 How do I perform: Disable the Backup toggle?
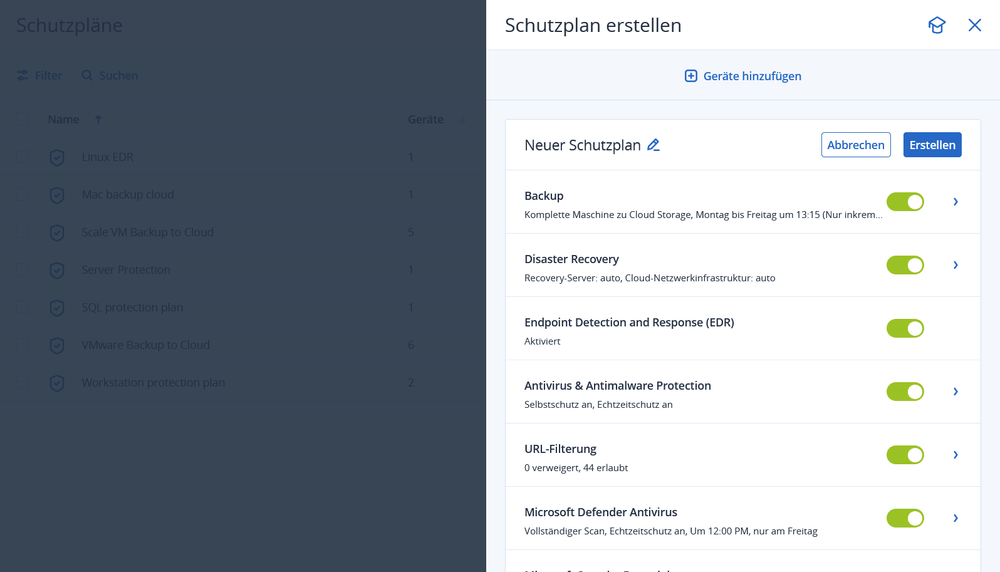click(x=905, y=202)
